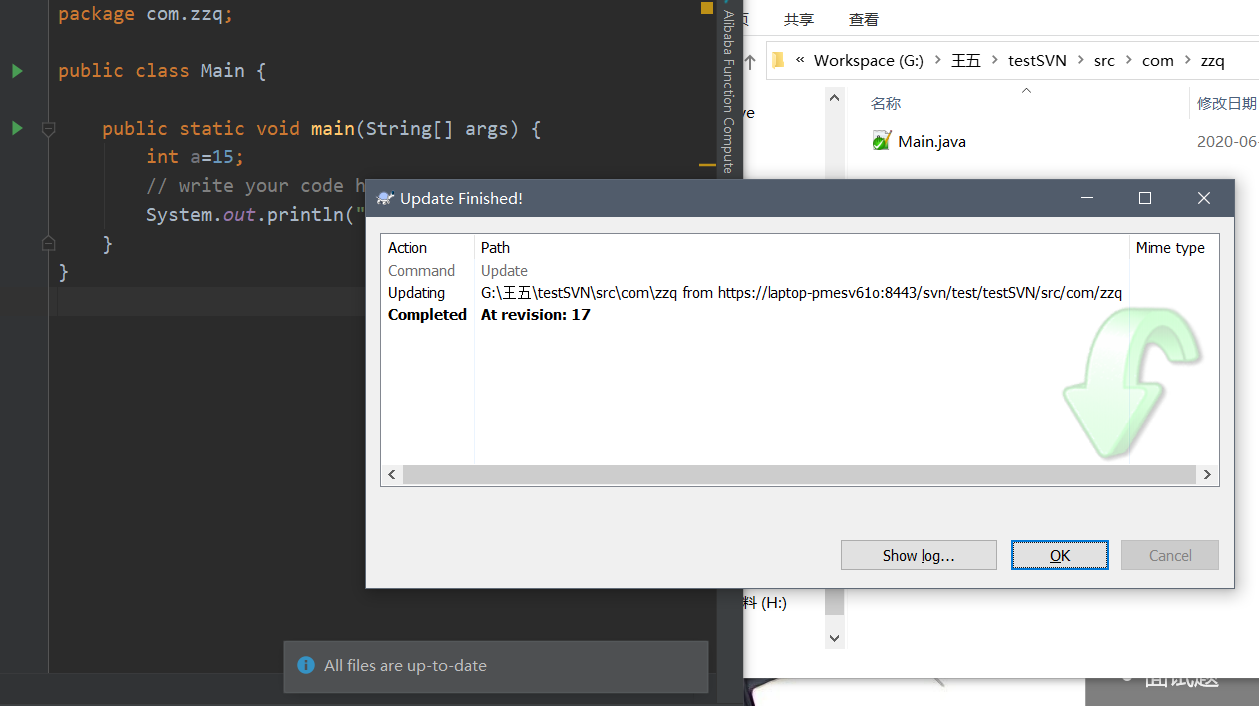
Task: Sort files by 修改日期 column
Action: pos(1227,104)
